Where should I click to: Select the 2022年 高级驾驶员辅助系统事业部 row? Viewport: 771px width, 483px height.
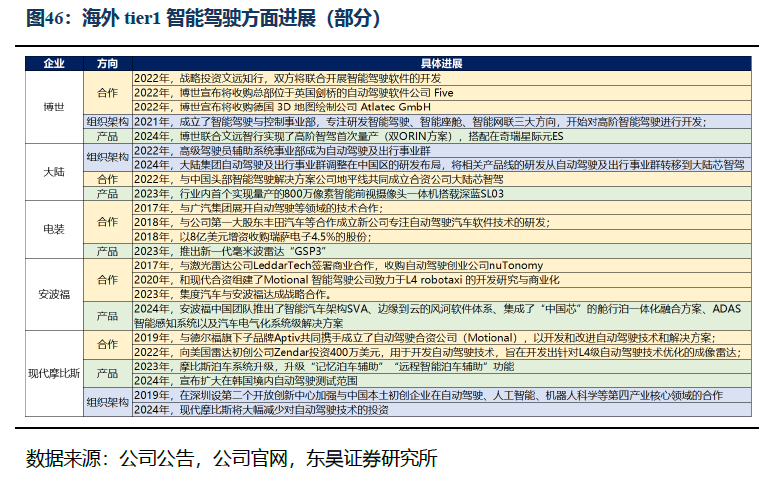pyautogui.click(x=442, y=151)
